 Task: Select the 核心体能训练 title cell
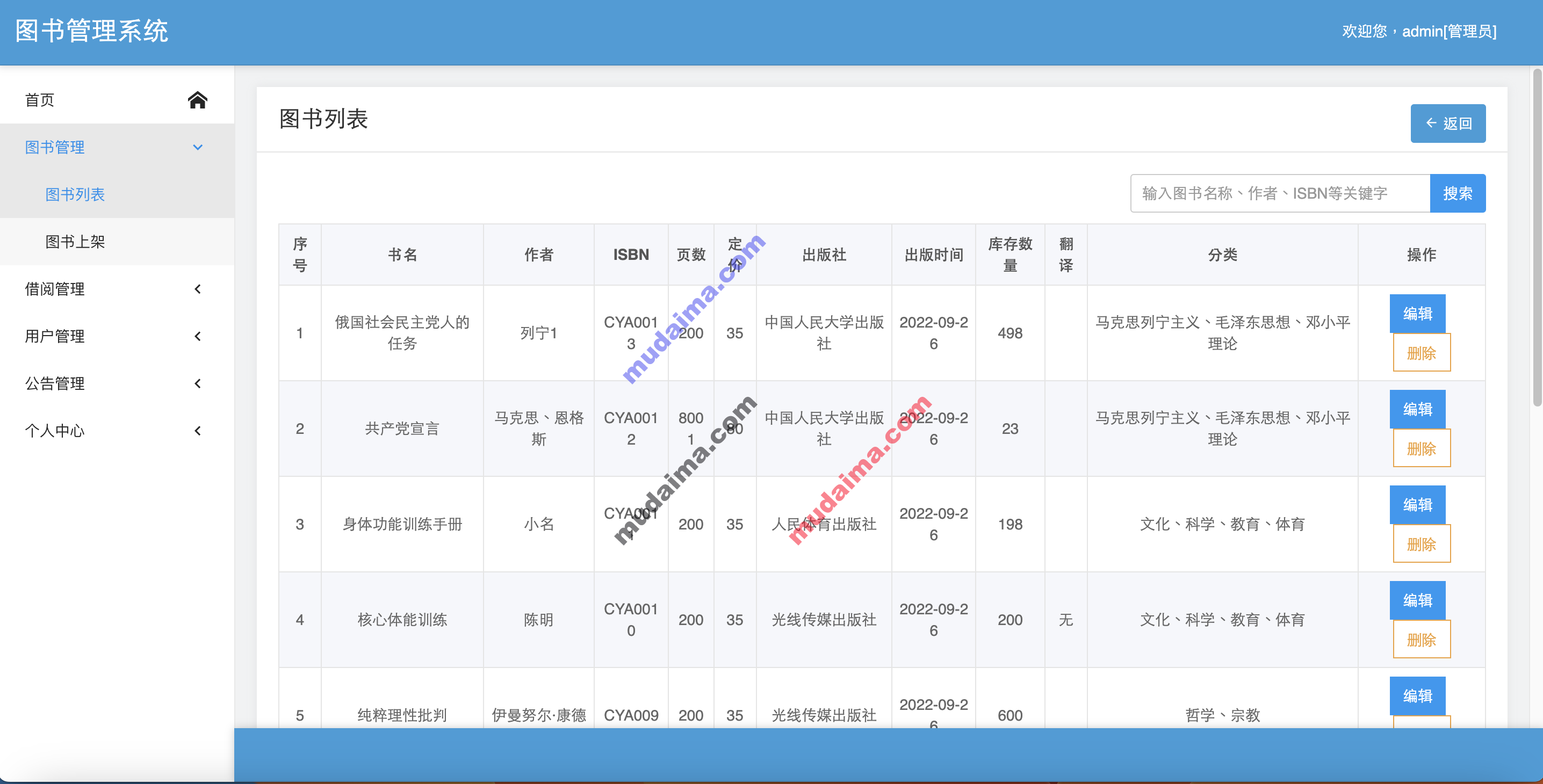402,620
